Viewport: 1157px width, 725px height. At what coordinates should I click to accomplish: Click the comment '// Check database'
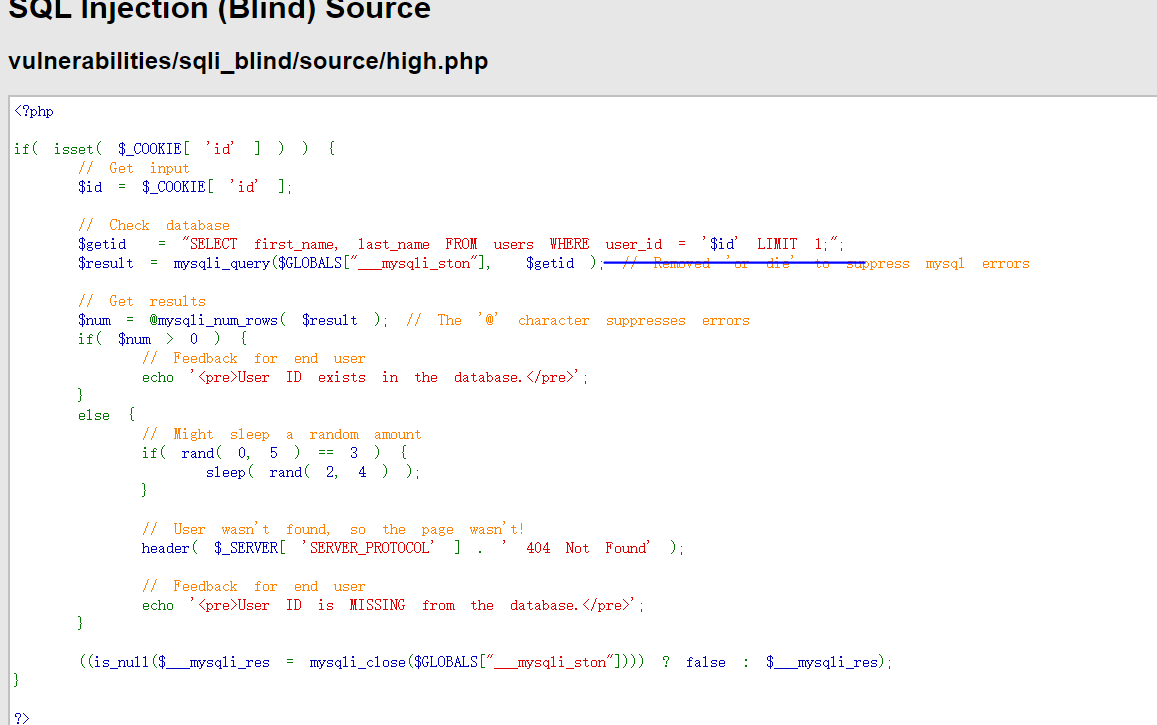[x=154, y=225]
